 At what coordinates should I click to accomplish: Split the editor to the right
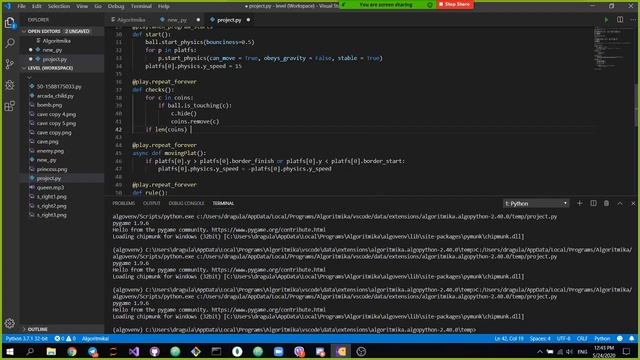pyautogui.click(x=620, y=20)
